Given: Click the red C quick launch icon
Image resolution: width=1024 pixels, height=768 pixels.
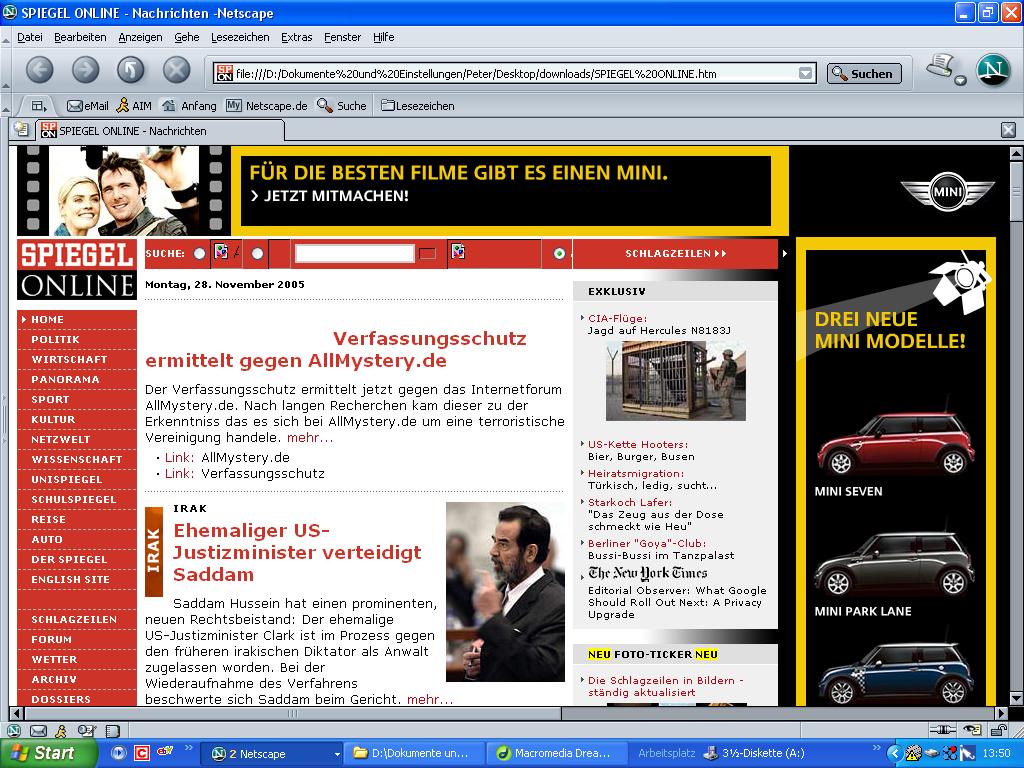Looking at the screenshot, I should [x=142, y=753].
